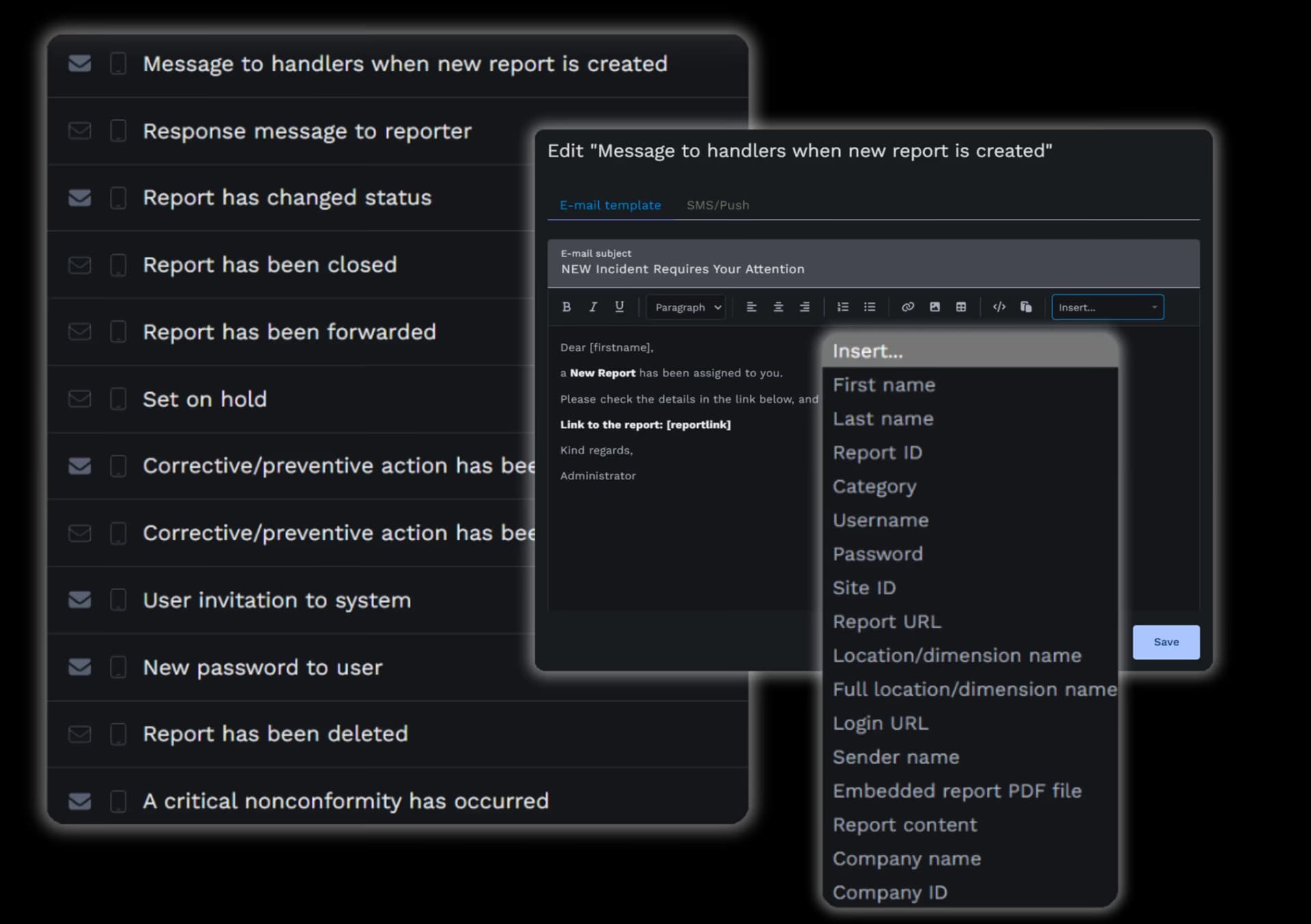
Task: Insert 'Report content' placeholder
Action: pyautogui.click(x=970, y=825)
